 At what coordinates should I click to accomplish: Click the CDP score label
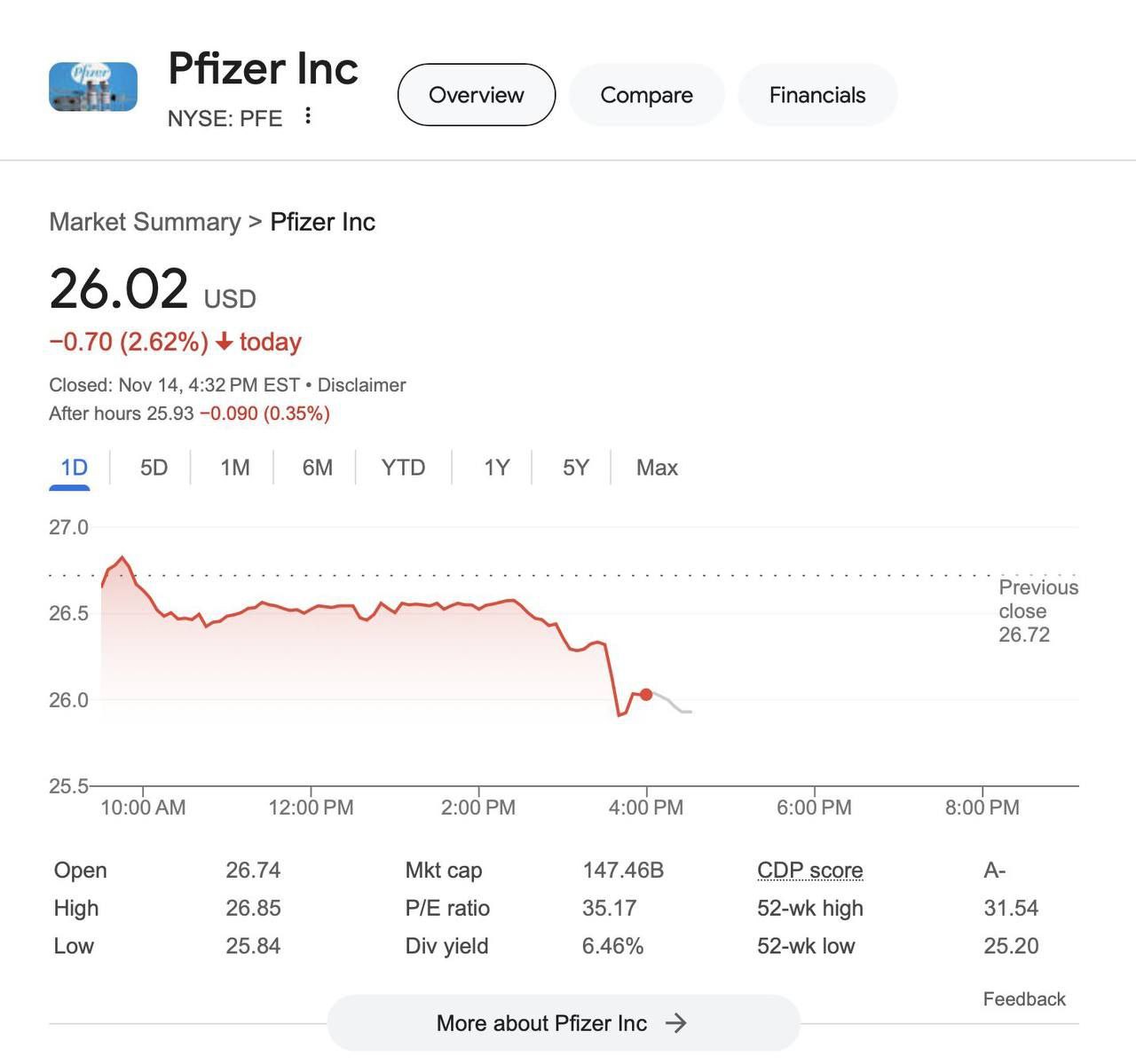[x=809, y=871]
